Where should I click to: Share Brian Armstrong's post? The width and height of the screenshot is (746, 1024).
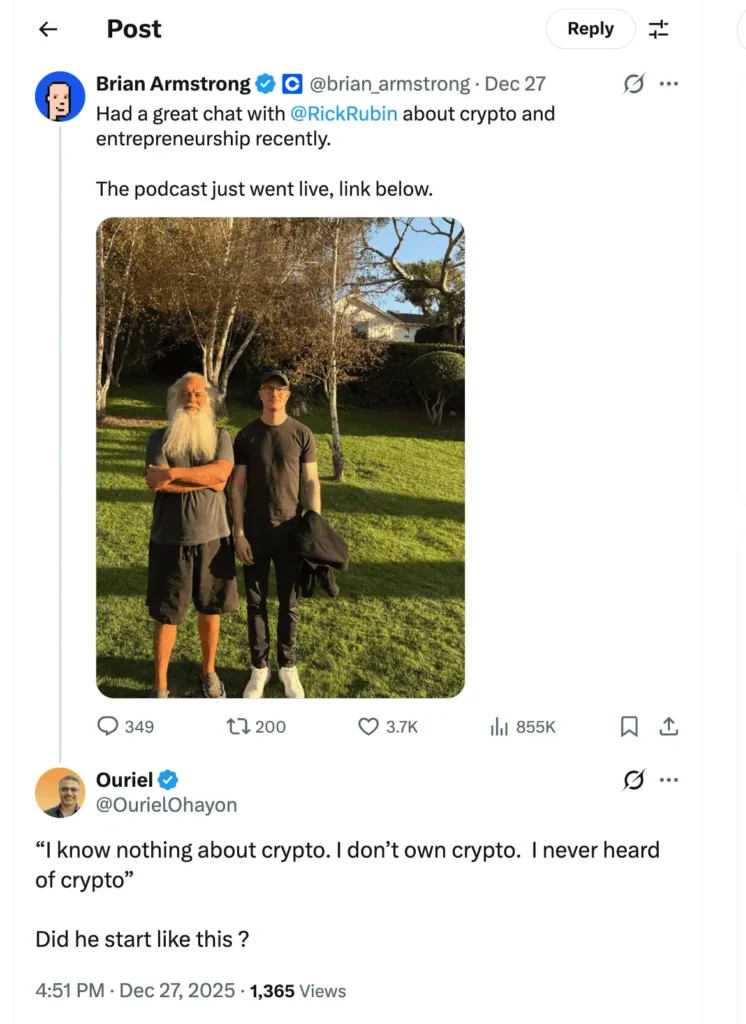[669, 727]
